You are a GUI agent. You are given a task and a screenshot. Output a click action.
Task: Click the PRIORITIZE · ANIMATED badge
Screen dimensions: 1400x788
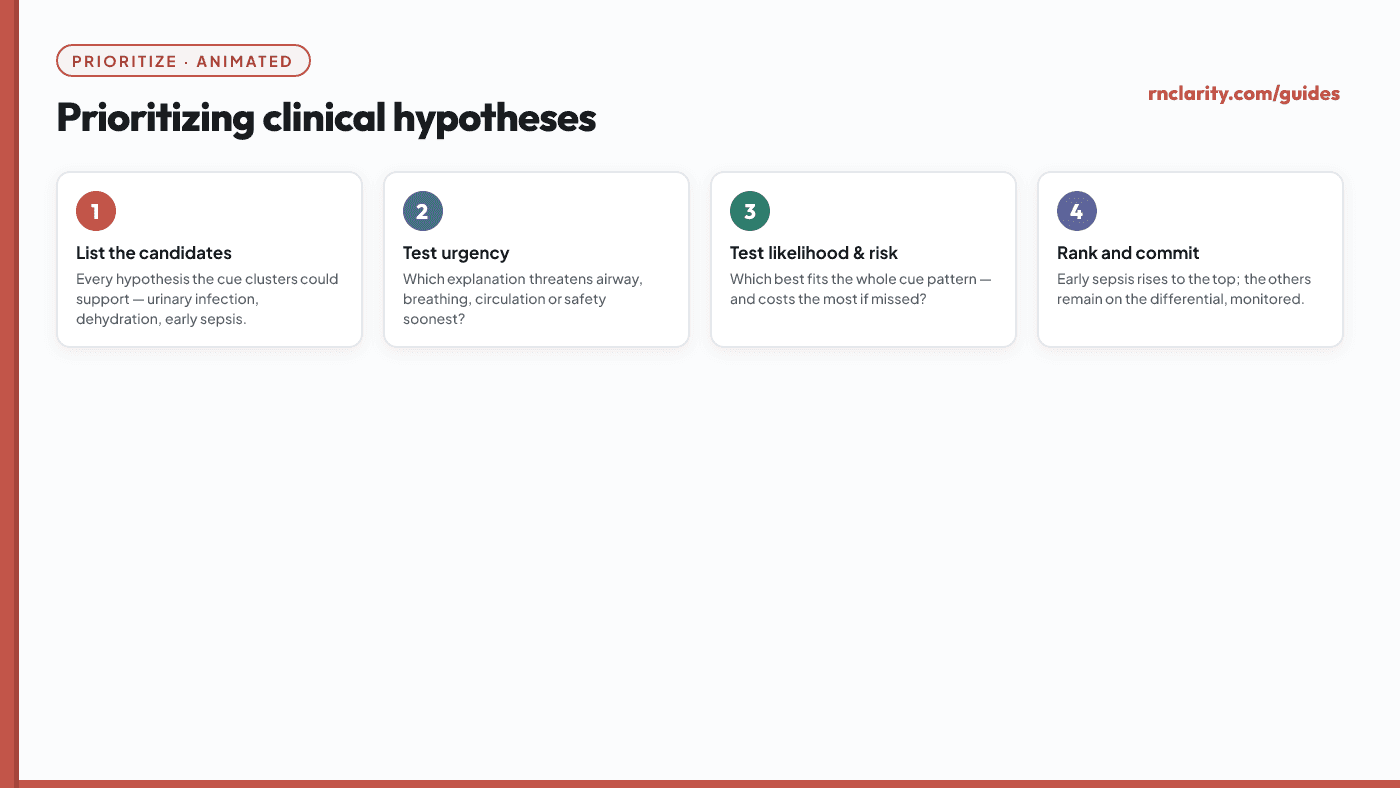(x=184, y=61)
